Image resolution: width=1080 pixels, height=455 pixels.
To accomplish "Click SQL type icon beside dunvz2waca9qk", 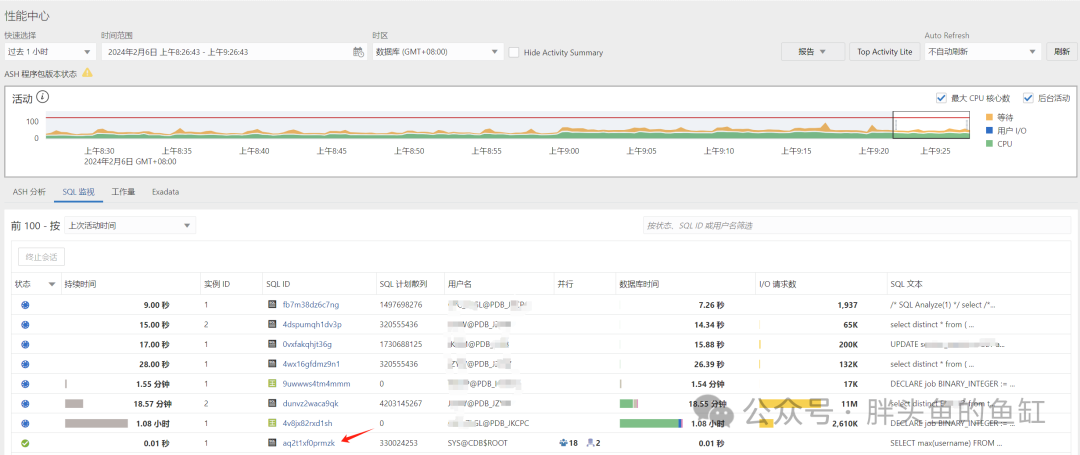I will click(x=272, y=403).
